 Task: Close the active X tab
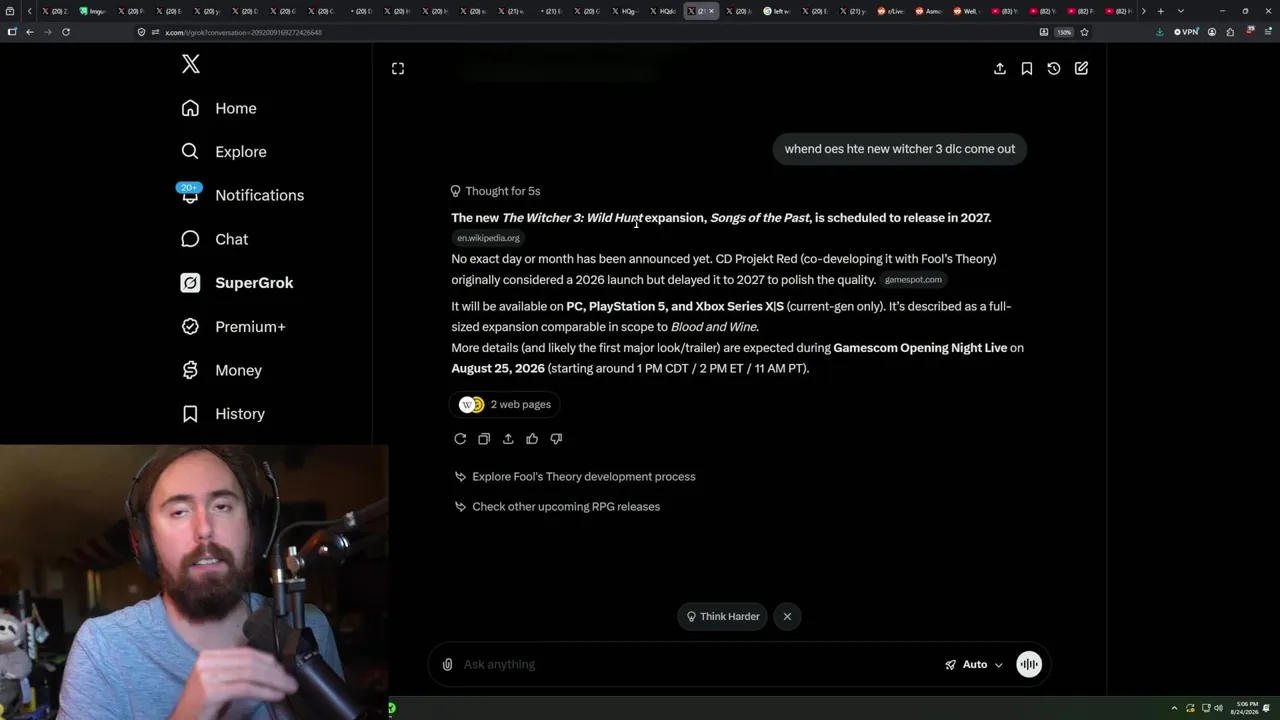tap(711, 11)
